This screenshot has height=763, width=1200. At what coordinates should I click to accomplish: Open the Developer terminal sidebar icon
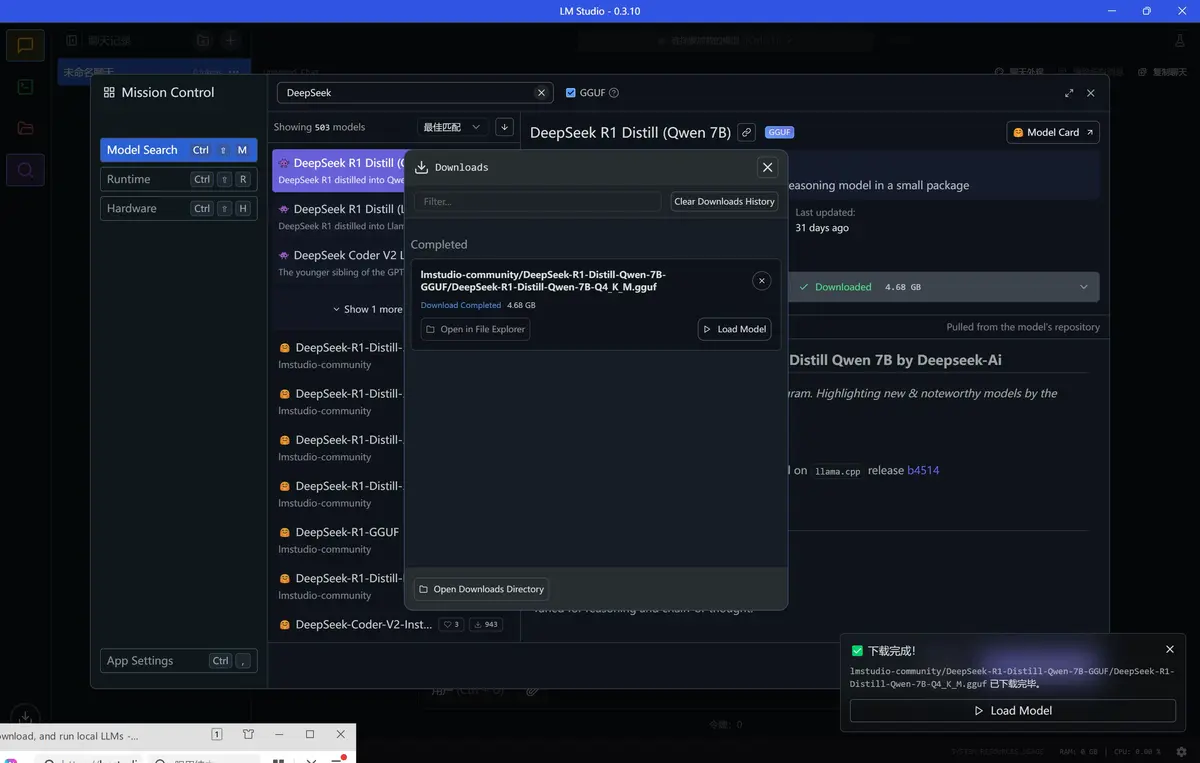coord(26,87)
